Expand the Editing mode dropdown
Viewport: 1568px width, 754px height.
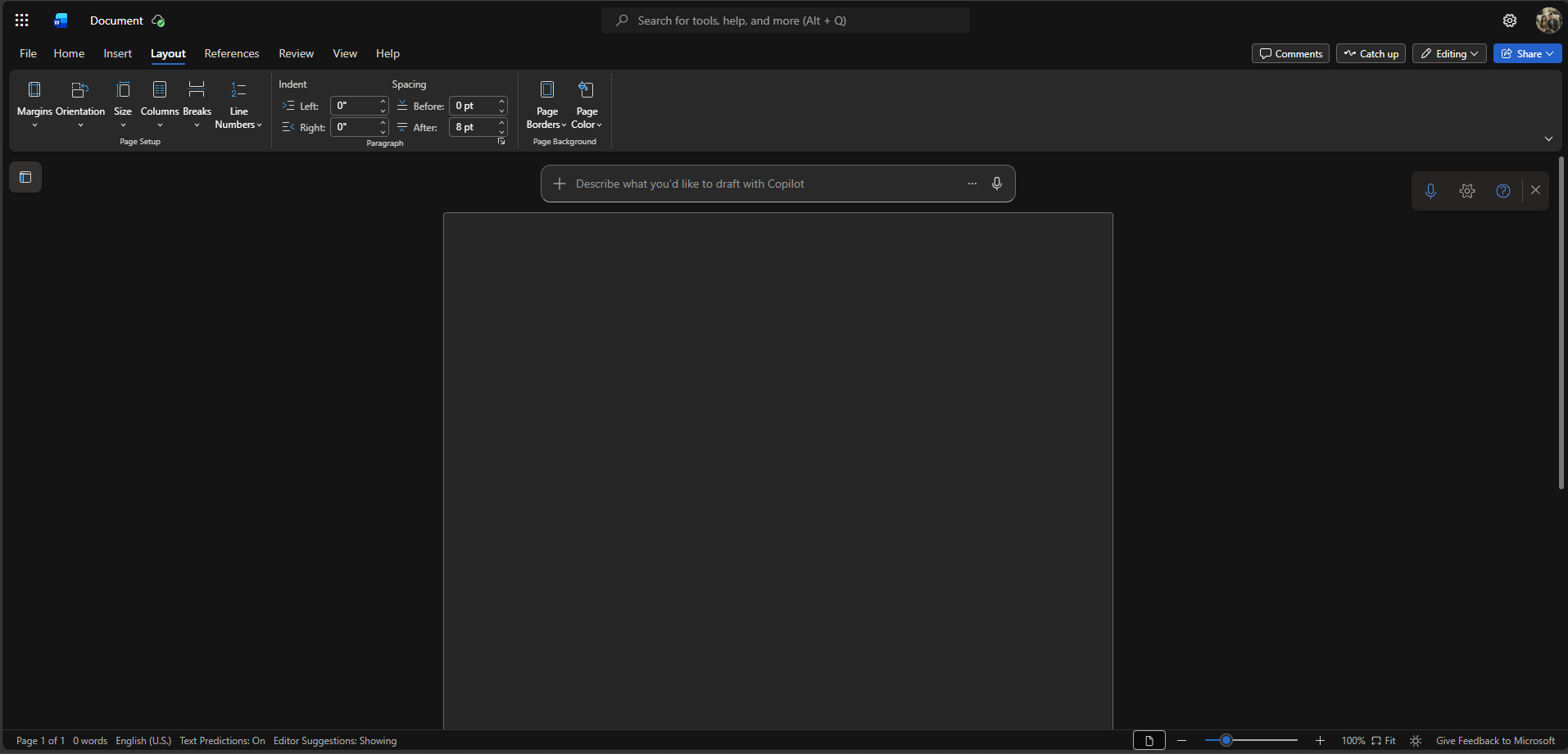[x=1448, y=53]
